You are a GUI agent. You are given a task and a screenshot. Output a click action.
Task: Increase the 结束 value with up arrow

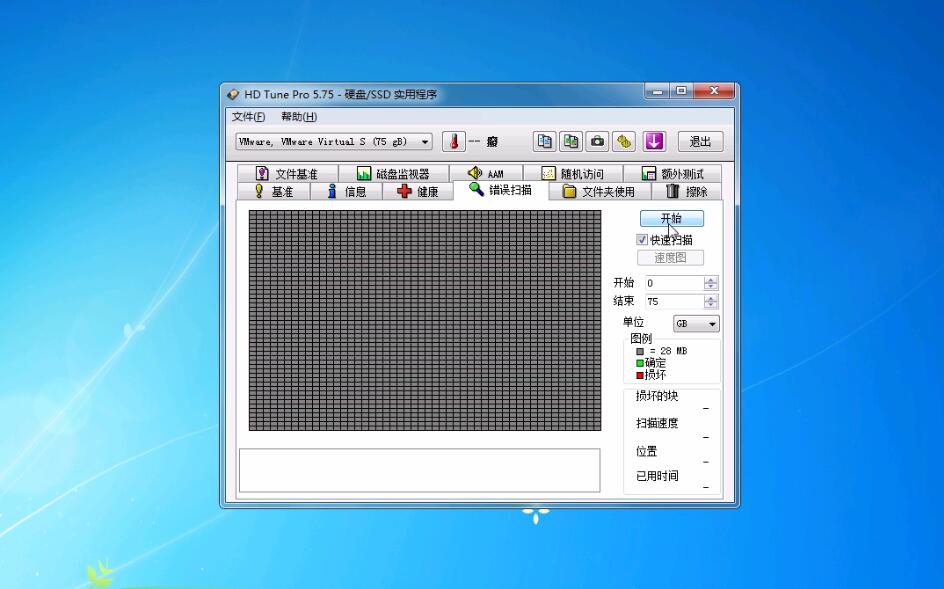711,298
